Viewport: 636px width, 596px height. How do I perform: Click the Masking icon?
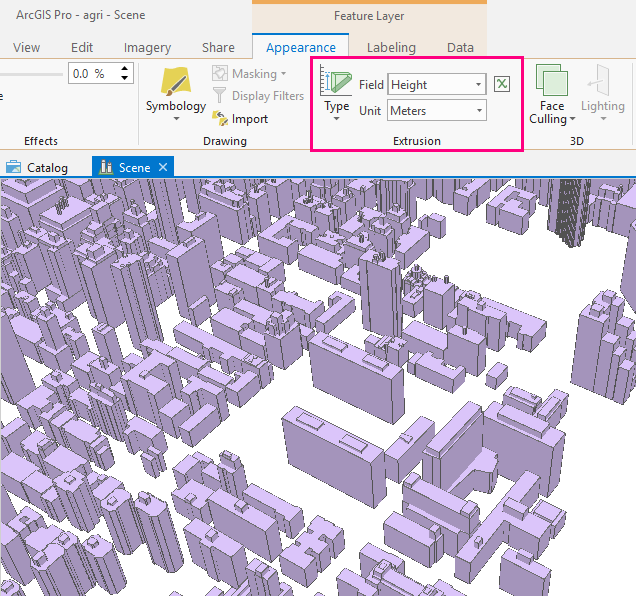point(220,73)
